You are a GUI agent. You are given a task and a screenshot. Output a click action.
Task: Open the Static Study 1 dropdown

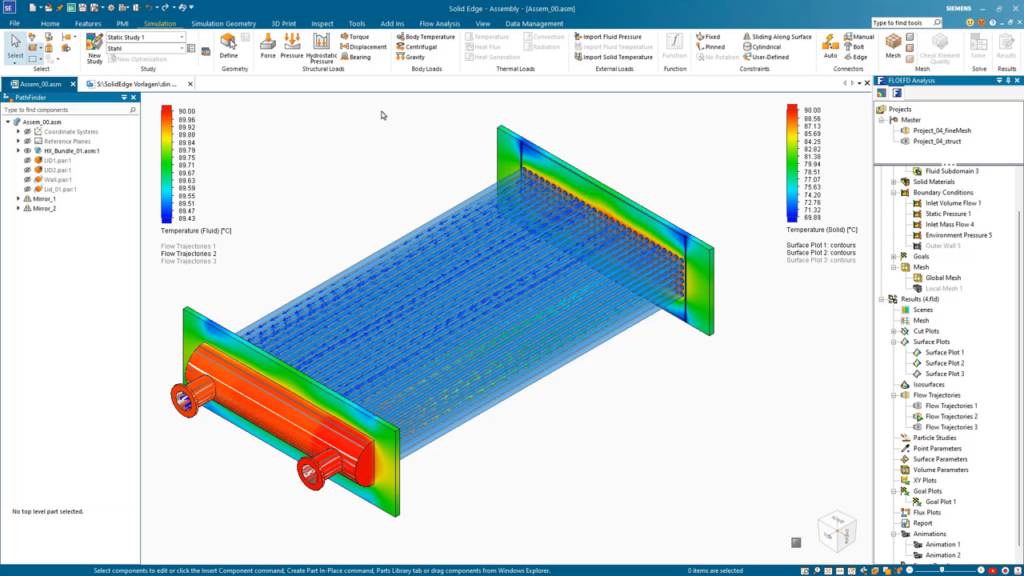pyautogui.click(x=183, y=37)
